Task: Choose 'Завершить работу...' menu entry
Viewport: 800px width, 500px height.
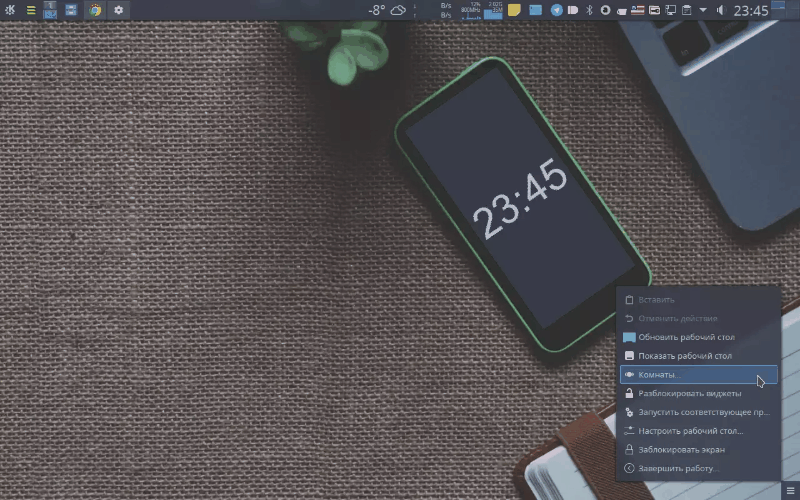Action: click(698, 468)
